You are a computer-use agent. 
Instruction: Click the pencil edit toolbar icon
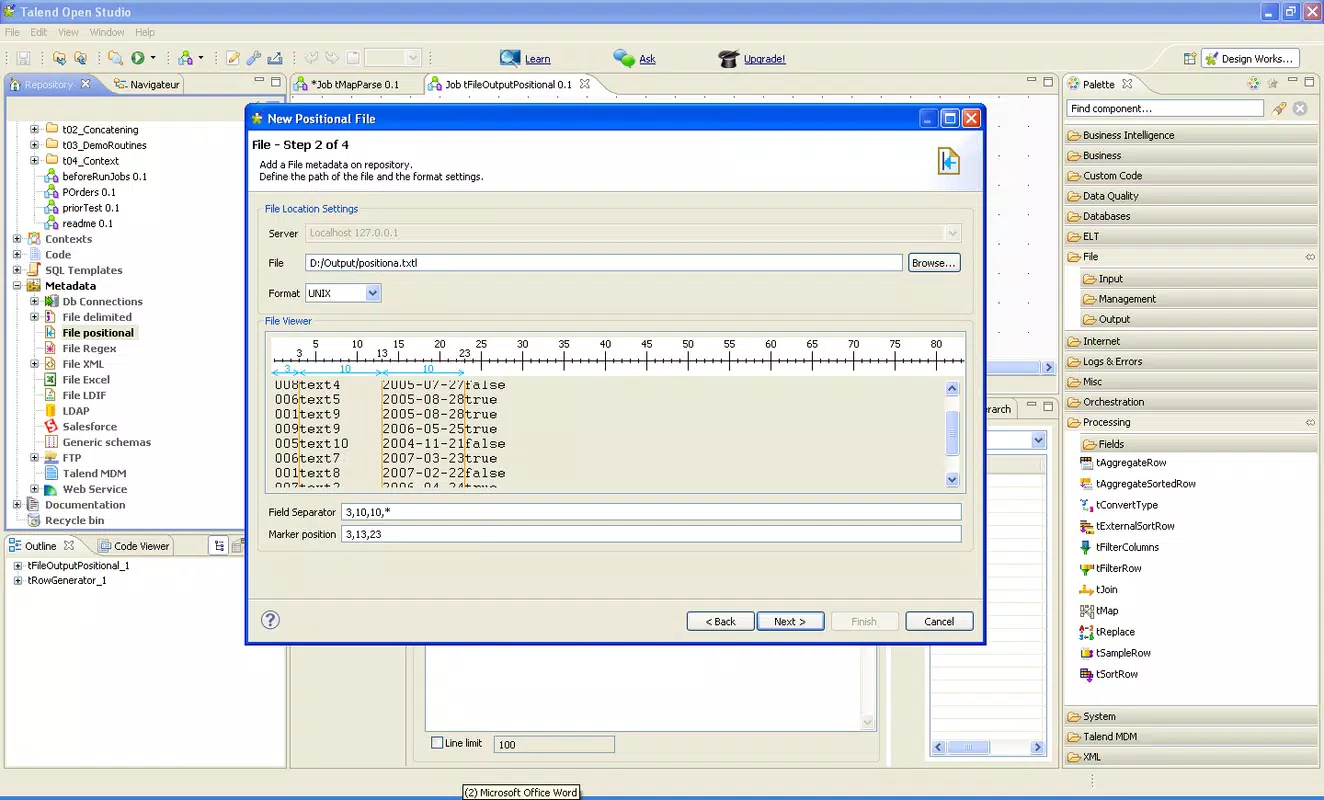[x=233, y=58]
